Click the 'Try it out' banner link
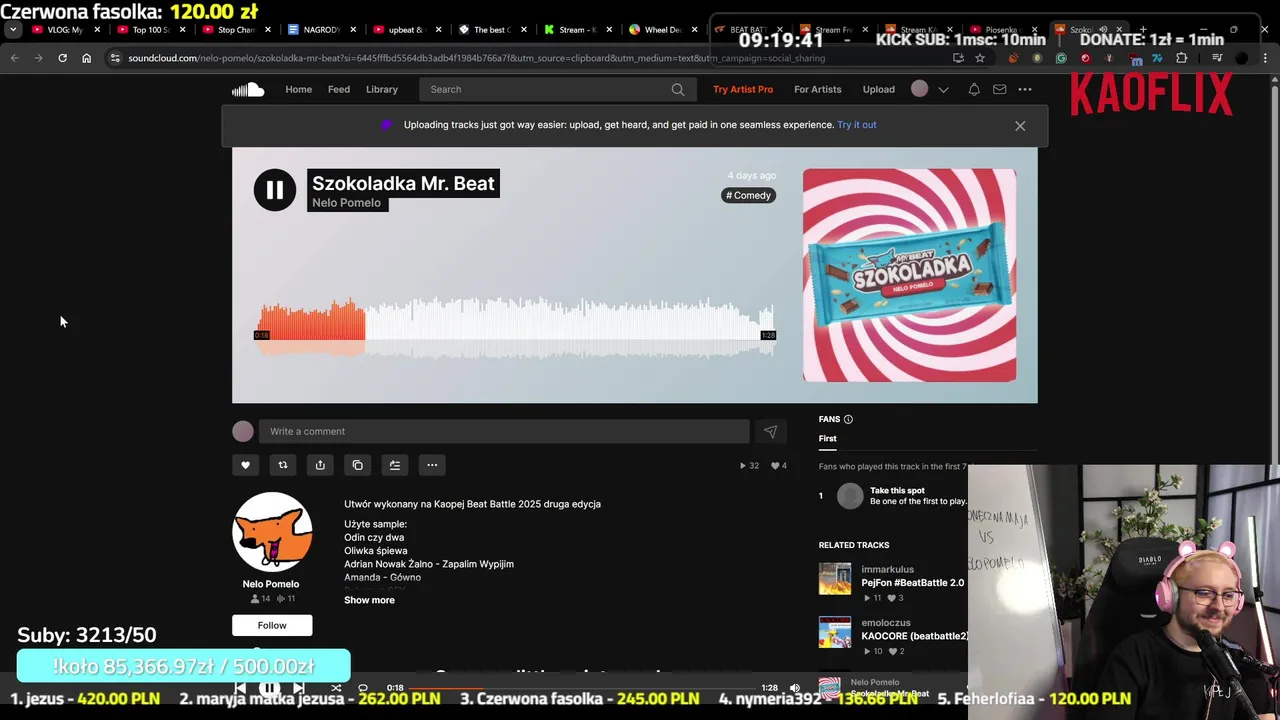The image size is (1280, 720). pyautogui.click(x=857, y=125)
